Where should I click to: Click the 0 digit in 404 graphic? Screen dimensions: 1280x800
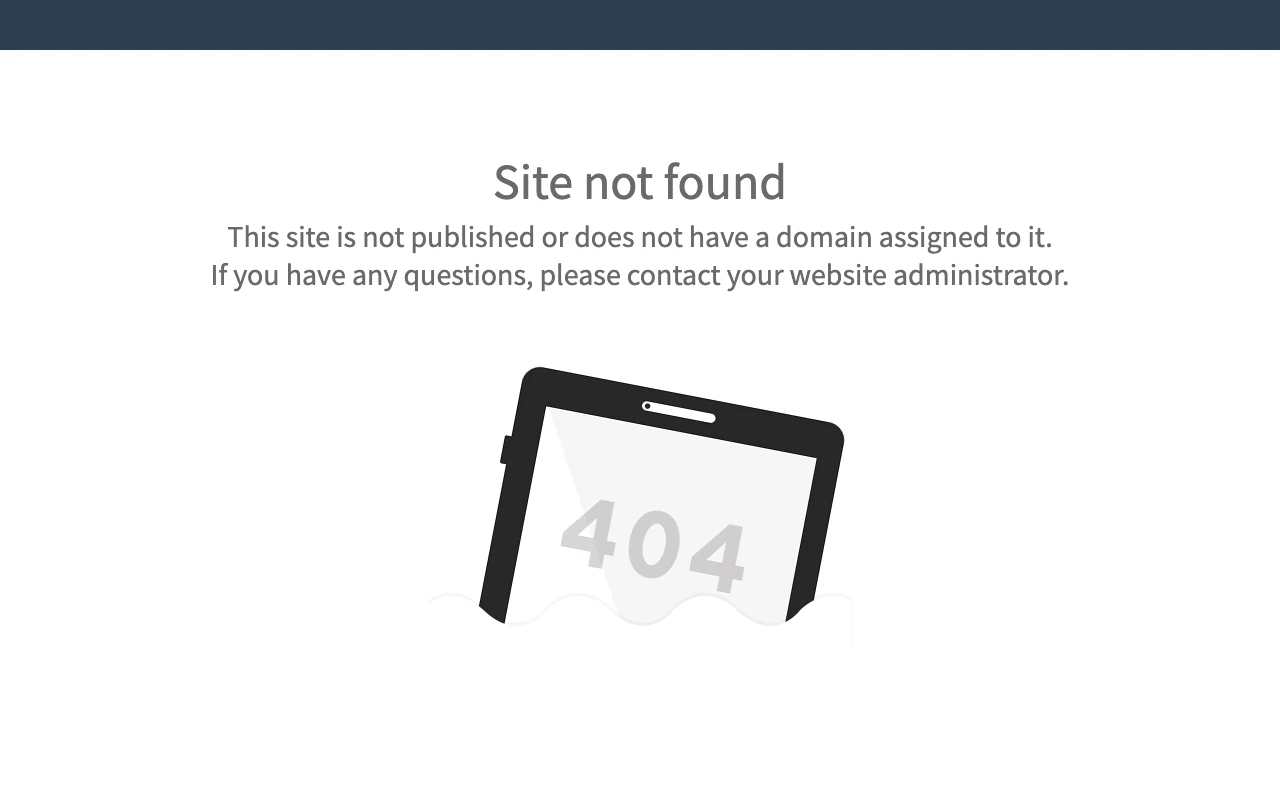click(x=652, y=545)
